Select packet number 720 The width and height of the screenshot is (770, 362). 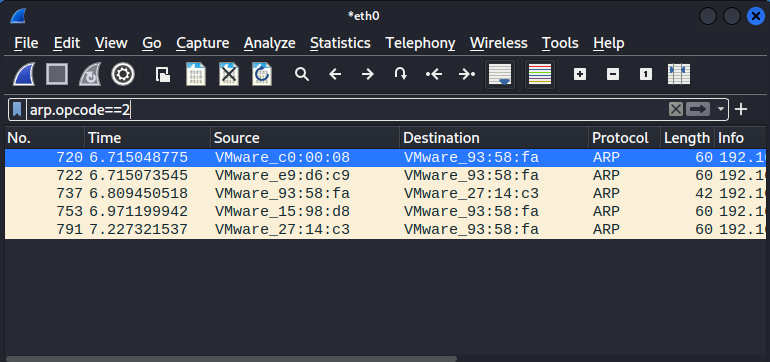385,158
